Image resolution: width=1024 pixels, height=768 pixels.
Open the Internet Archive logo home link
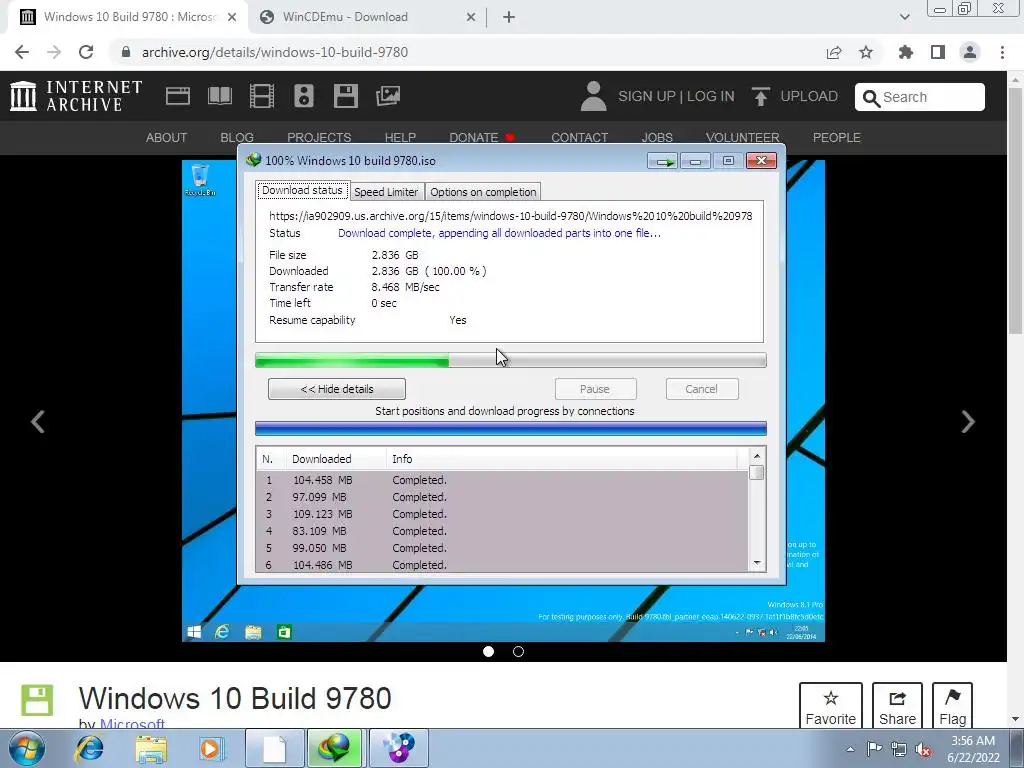pyautogui.click(x=76, y=96)
